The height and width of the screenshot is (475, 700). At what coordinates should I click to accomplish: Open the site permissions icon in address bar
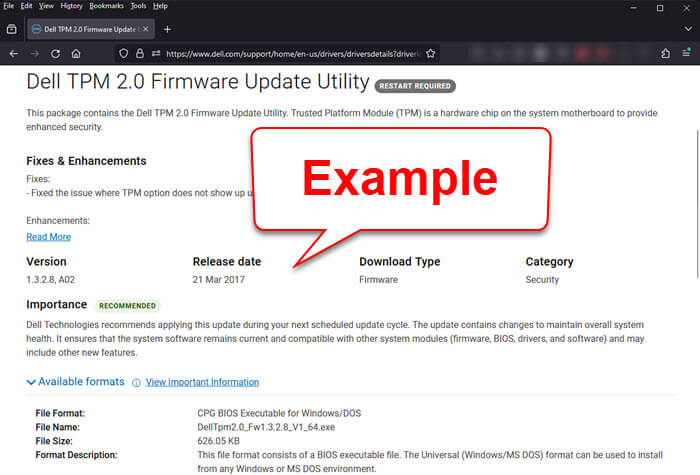click(156, 54)
